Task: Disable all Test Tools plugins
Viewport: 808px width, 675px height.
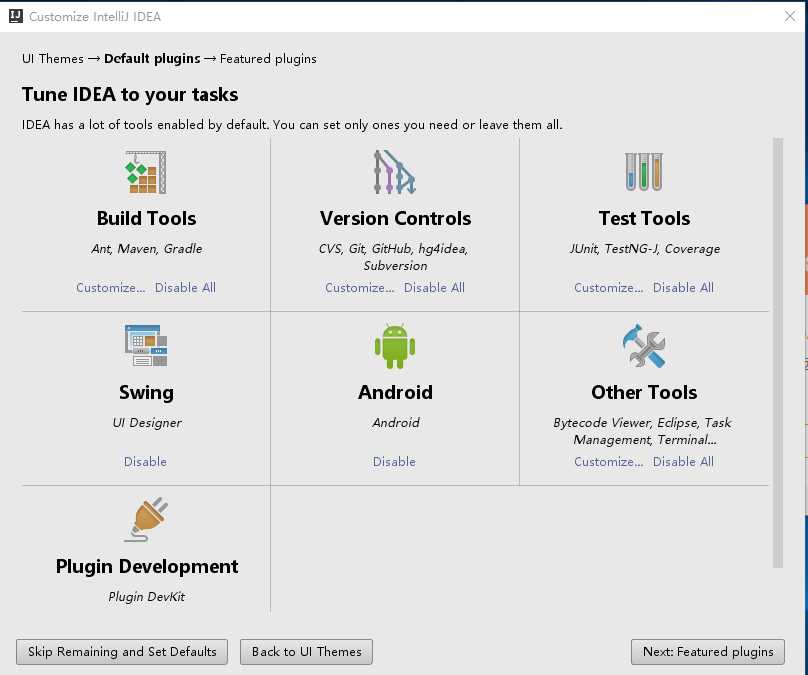Action: coord(683,288)
